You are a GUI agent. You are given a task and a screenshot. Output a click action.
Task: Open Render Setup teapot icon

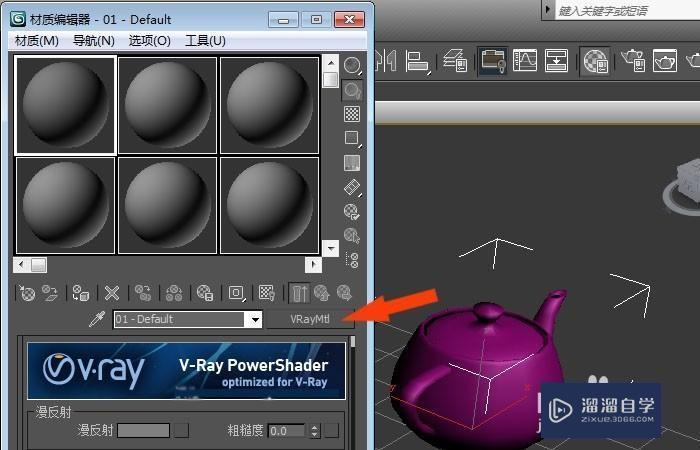click(x=633, y=61)
